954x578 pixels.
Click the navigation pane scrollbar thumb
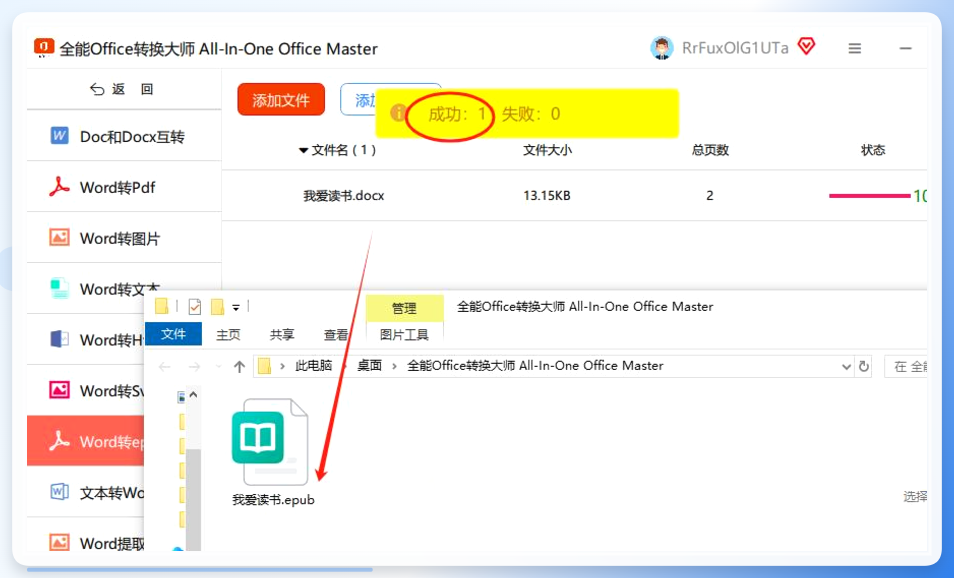click(x=193, y=500)
